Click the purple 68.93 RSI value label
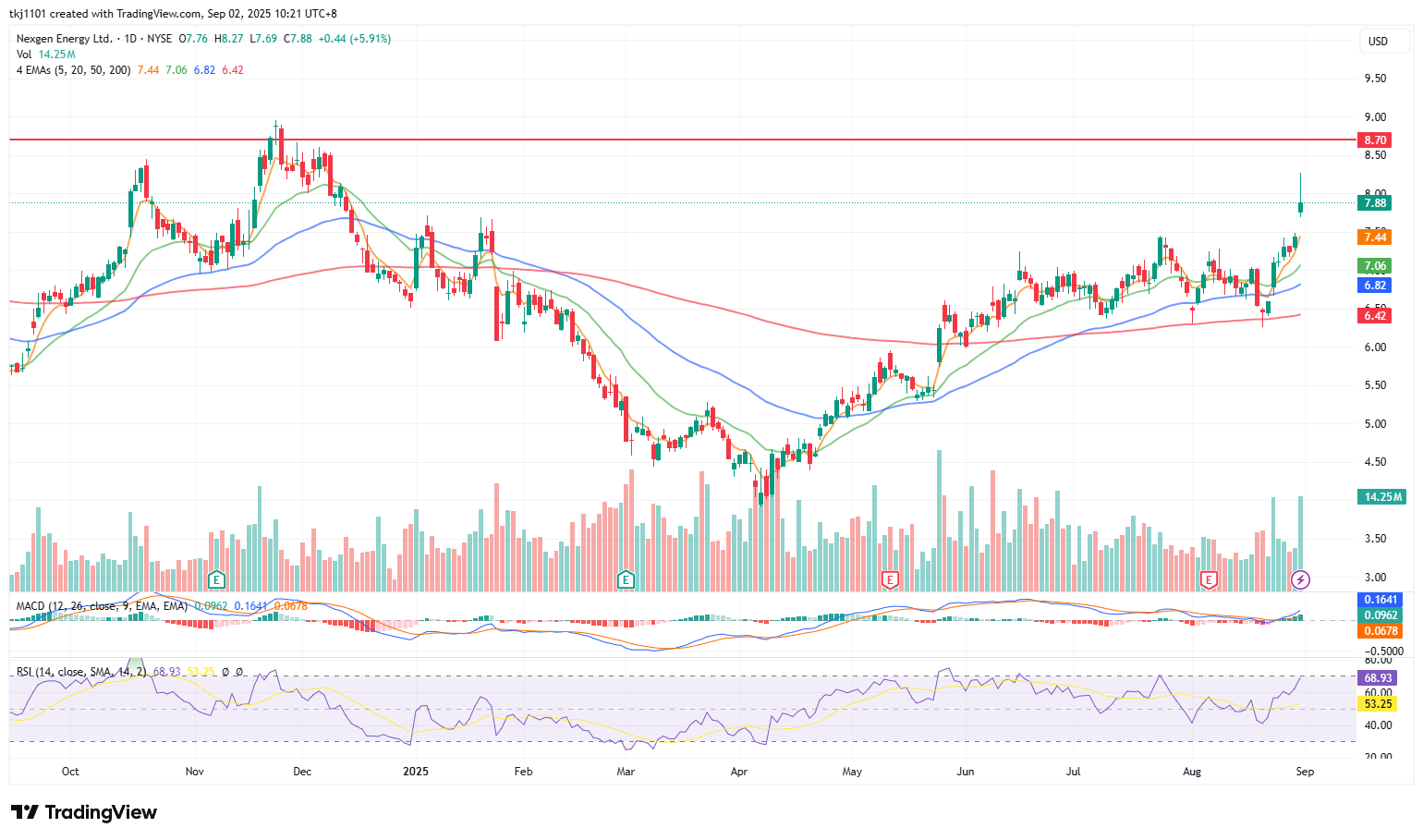 (1378, 678)
